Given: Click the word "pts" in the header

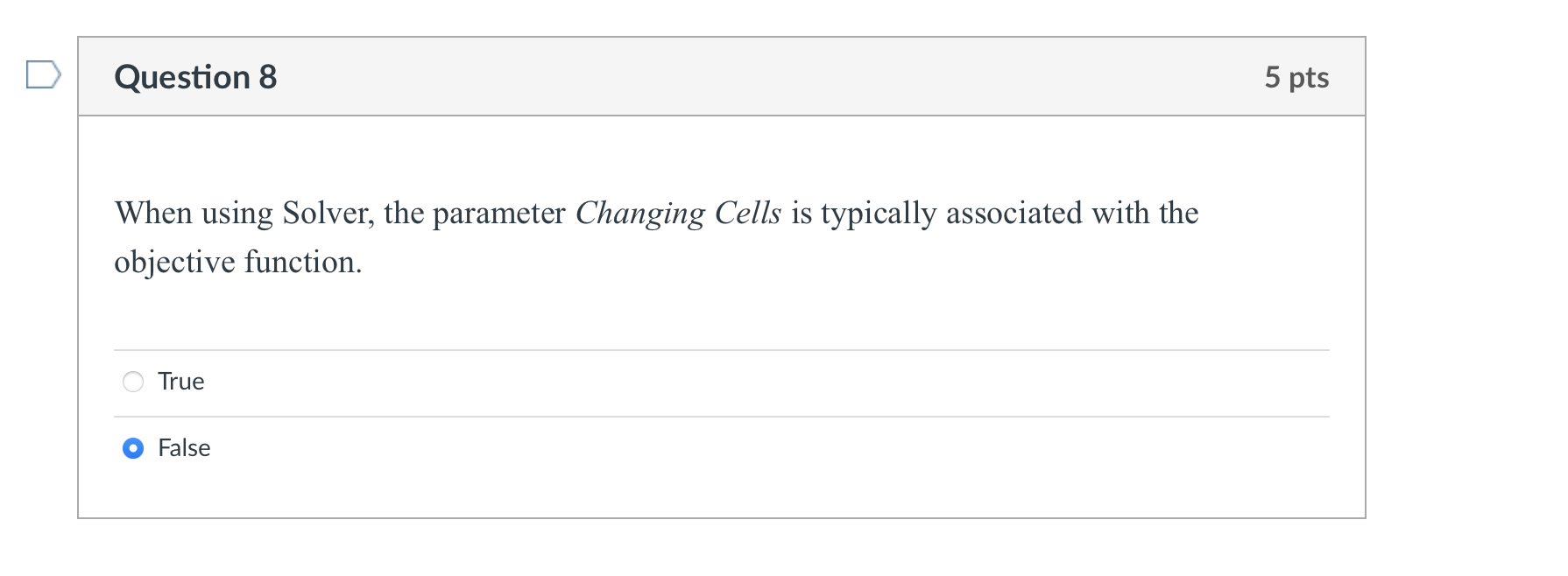Looking at the screenshot, I should (x=1309, y=78).
